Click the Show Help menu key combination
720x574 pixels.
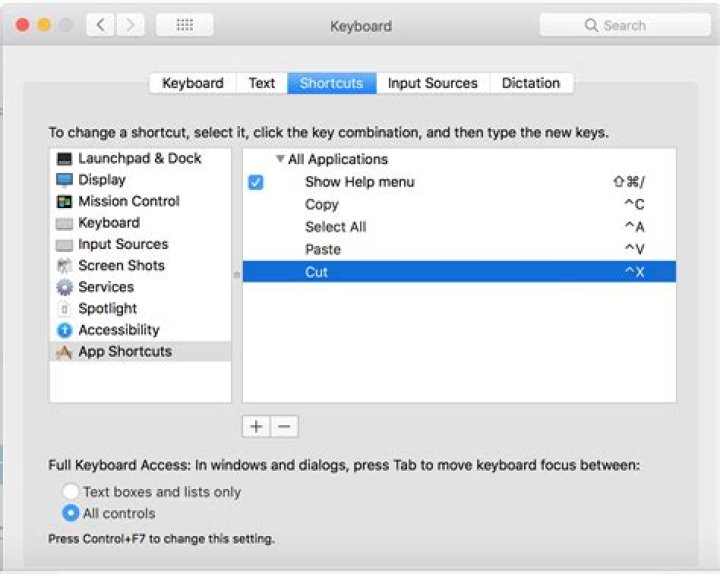(x=629, y=182)
